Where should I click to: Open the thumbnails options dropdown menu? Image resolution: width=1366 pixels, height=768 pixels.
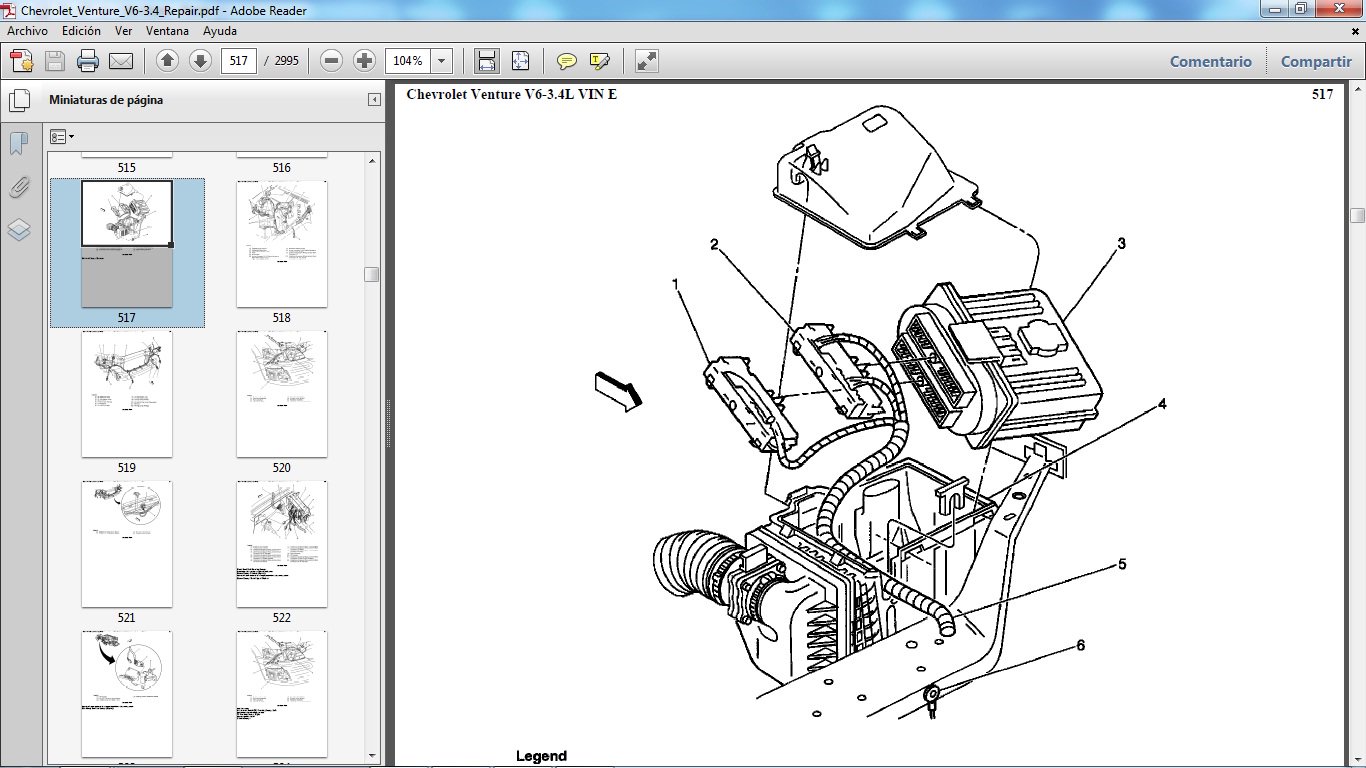click(62, 136)
